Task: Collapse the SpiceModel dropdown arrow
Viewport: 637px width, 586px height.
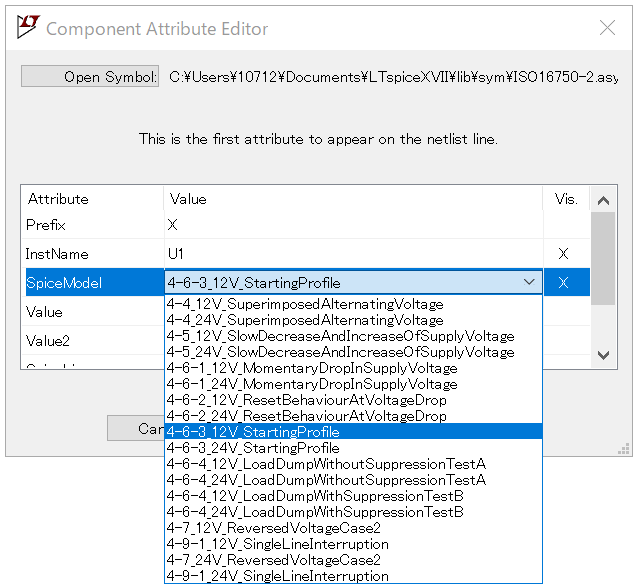Action: coord(529,282)
